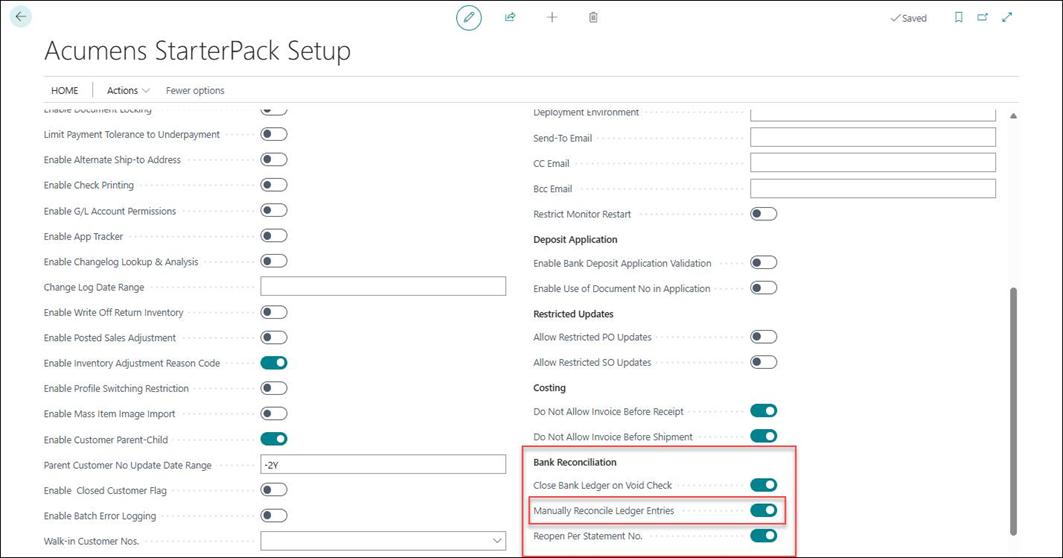Click the Costing heading
The height and width of the screenshot is (558, 1063).
[549, 388]
